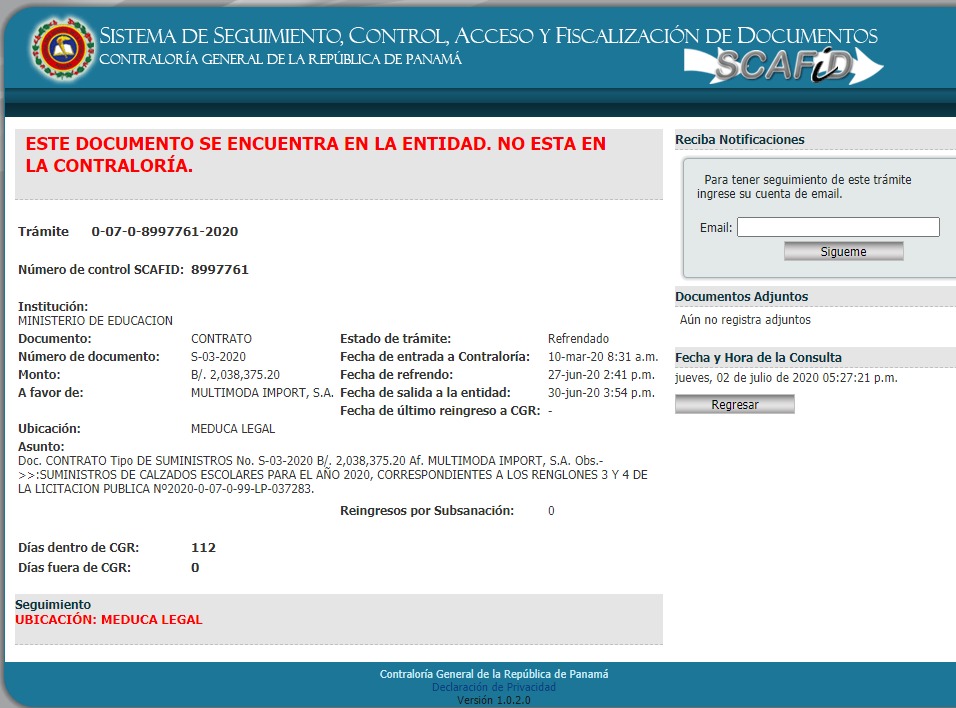This screenshot has height=708, width=956.
Task: Click the Seguimiento section label
Action: pyautogui.click(x=53, y=604)
